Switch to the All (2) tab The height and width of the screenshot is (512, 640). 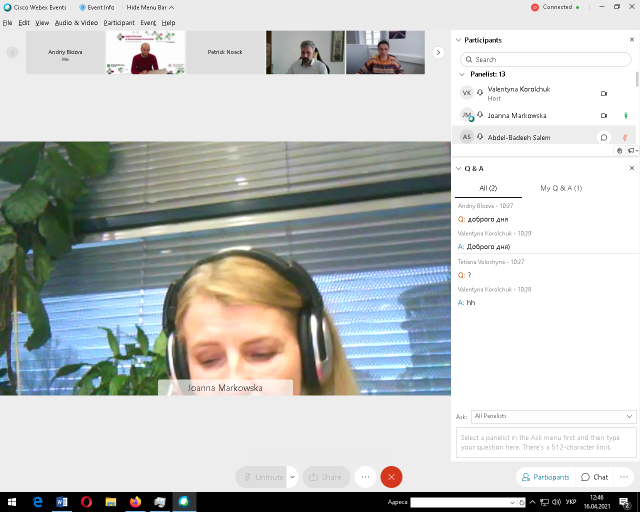[x=488, y=188]
